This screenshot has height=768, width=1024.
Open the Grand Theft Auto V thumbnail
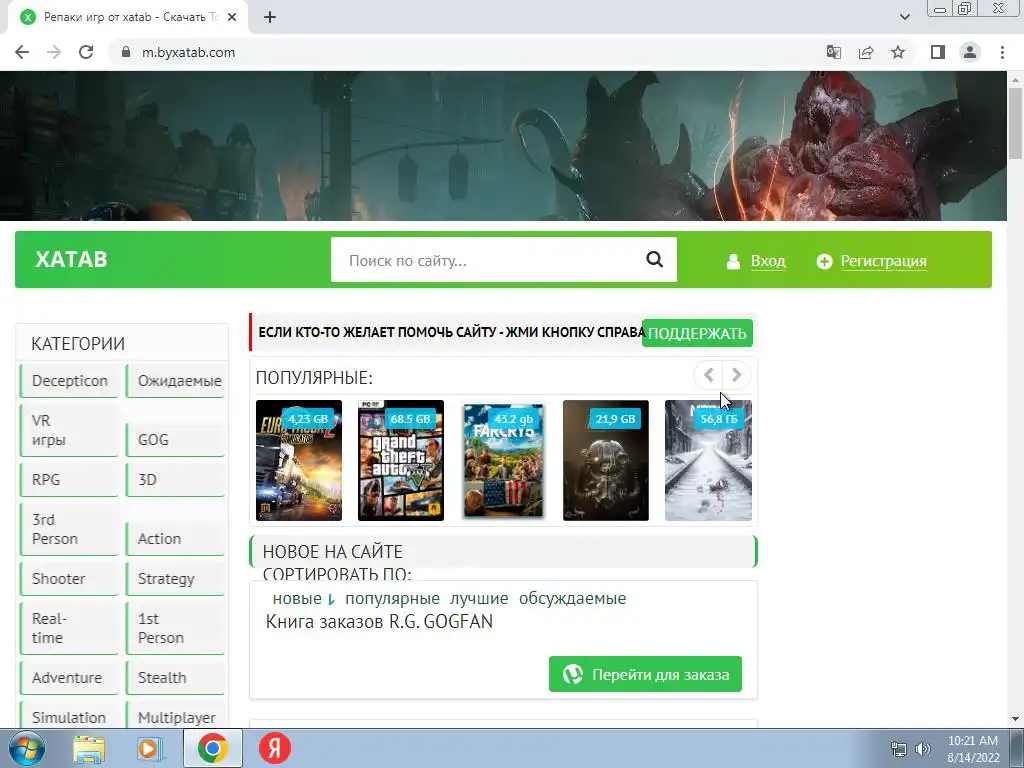(401, 460)
